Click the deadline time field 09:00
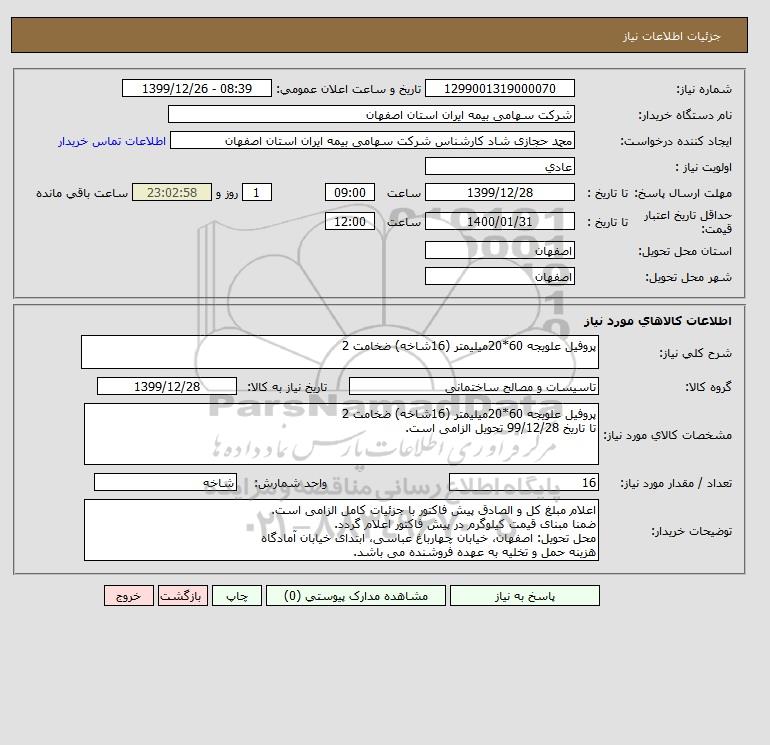 350,193
